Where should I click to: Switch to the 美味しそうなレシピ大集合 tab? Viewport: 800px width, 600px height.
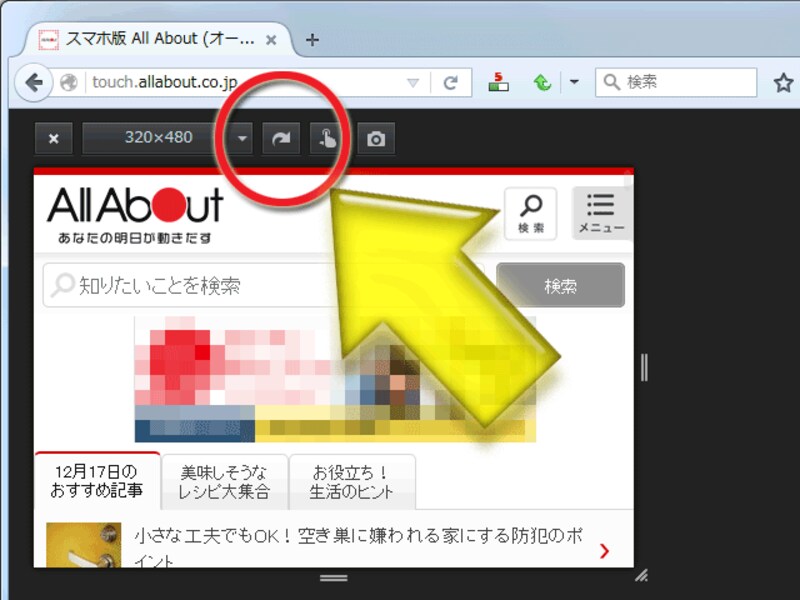(222, 482)
